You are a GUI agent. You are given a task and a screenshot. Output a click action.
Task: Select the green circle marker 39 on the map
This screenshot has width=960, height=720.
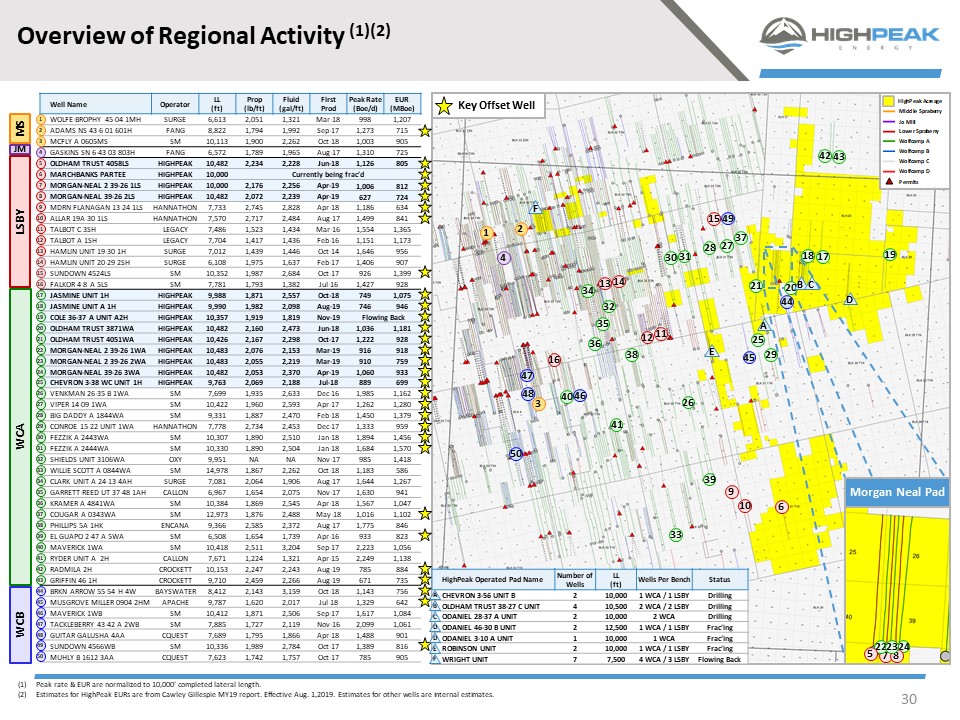(709, 479)
